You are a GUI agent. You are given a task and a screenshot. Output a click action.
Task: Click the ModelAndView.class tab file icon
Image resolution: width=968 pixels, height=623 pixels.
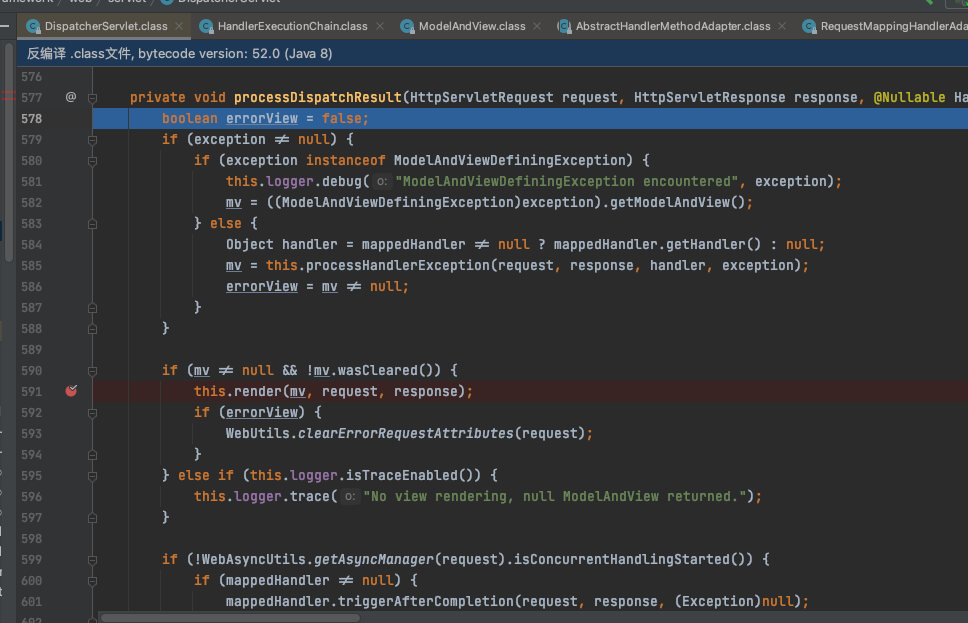pyautogui.click(x=407, y=26)
